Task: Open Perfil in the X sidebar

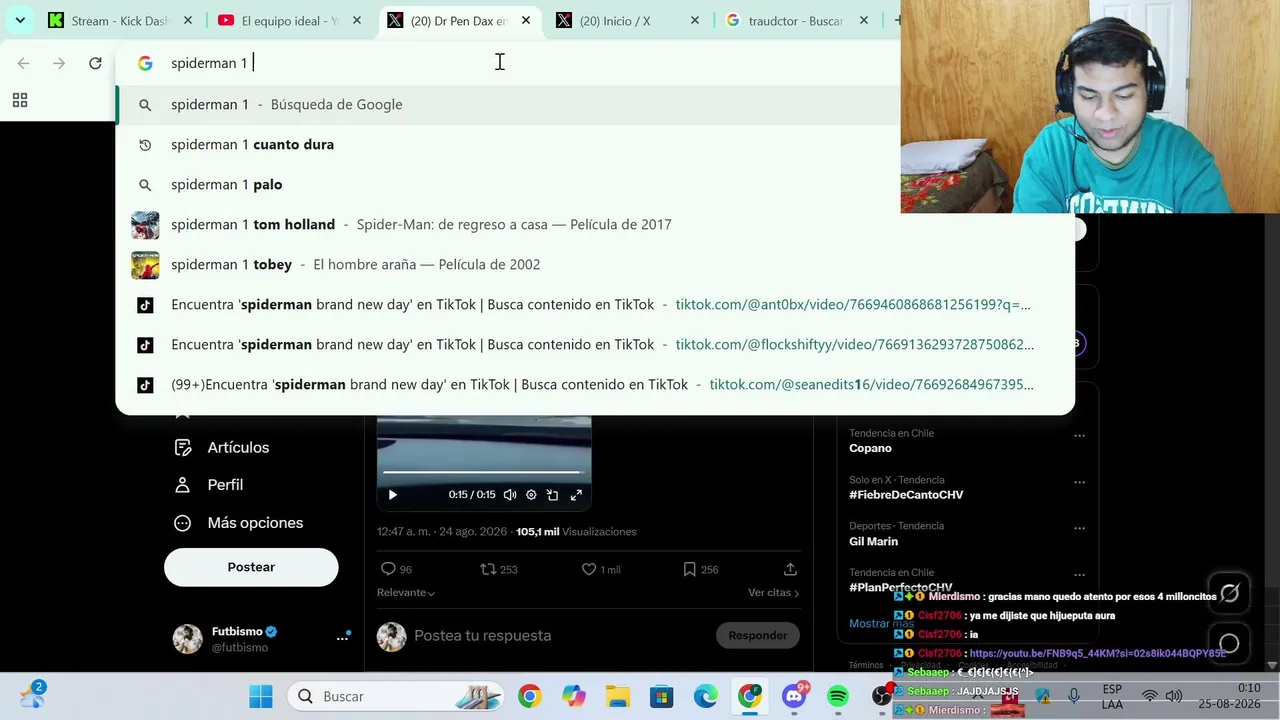Action: (x=209, y=485)
